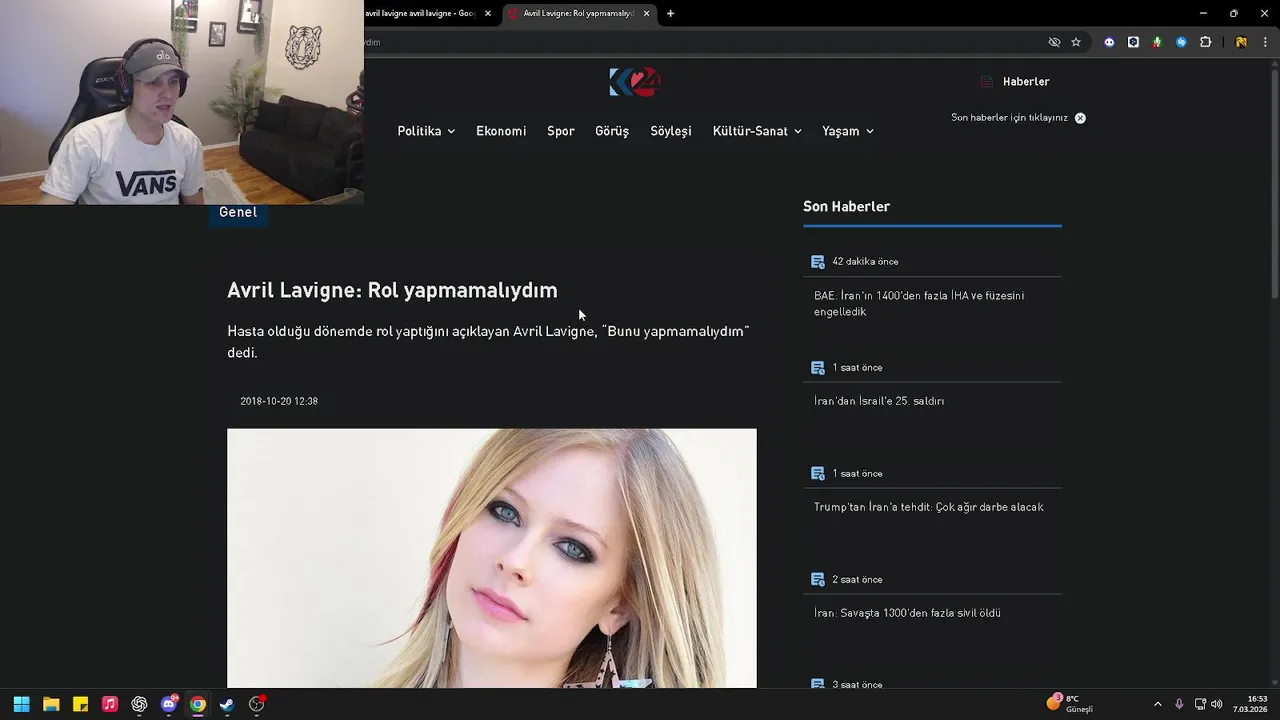Open the 'İran'dan İsrail'e 25. saldırı' headline
The image size is (1280, 720).
click(879, 401)
